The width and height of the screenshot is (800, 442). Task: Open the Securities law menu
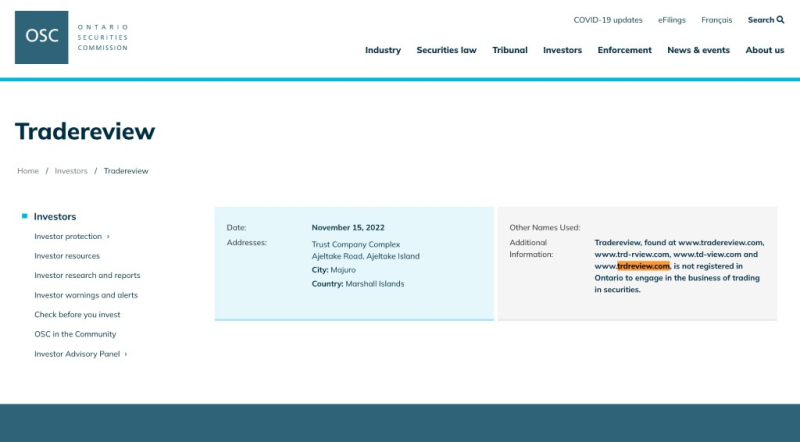click(446, 50)
